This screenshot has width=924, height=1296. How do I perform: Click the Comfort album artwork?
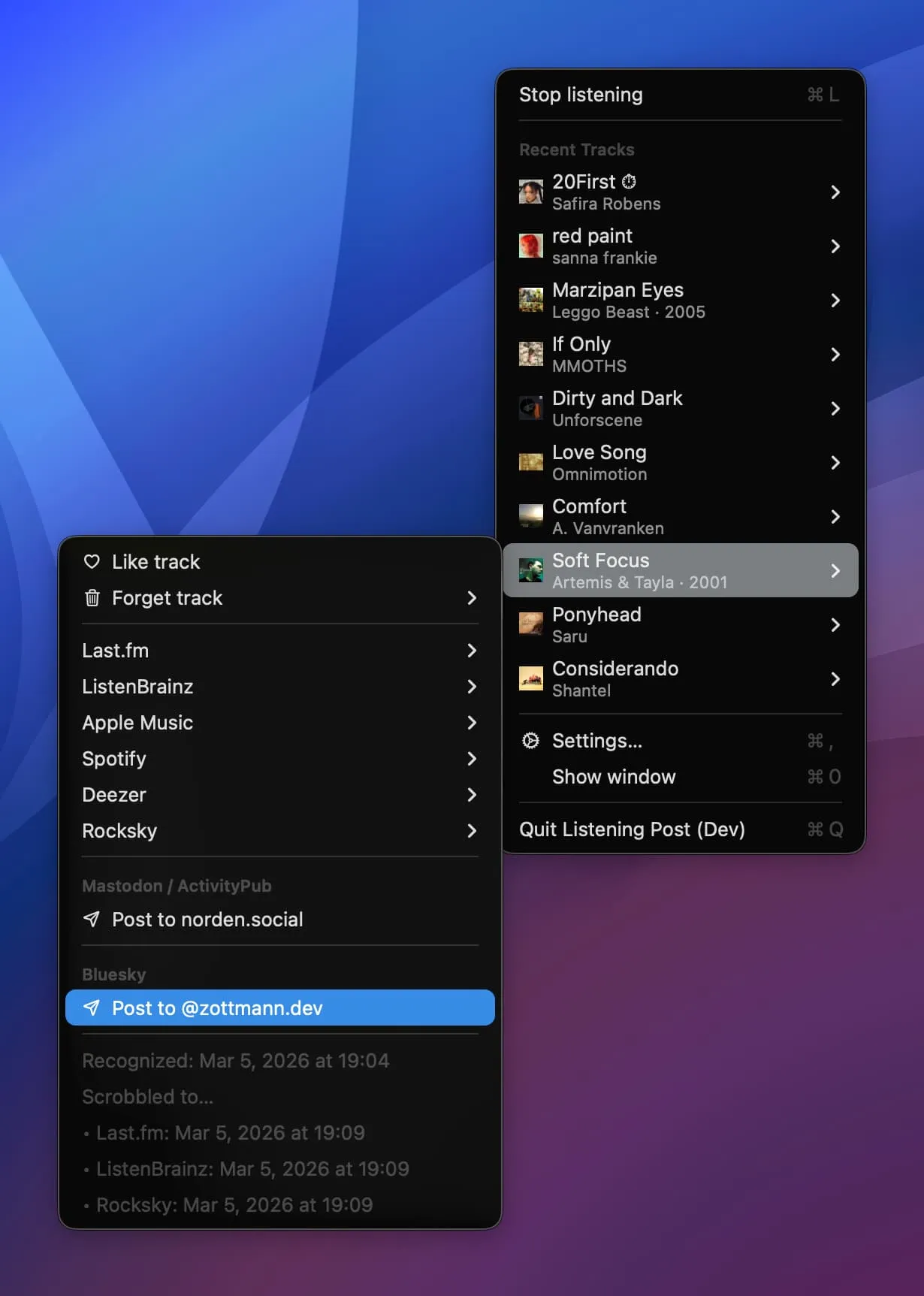click(x=531, y=517)
